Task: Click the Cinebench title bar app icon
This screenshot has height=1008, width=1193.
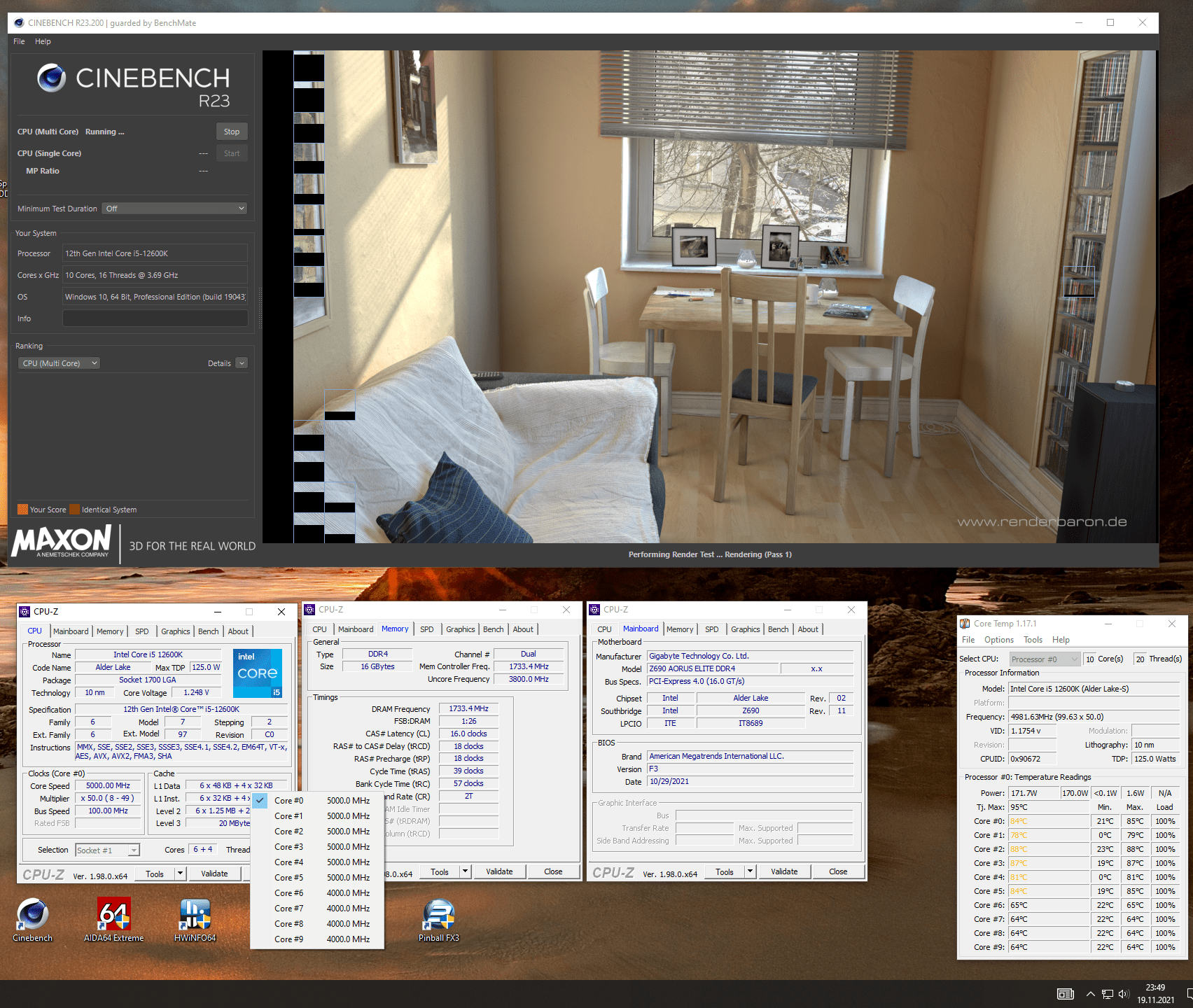Action: (x=19, y=23)
